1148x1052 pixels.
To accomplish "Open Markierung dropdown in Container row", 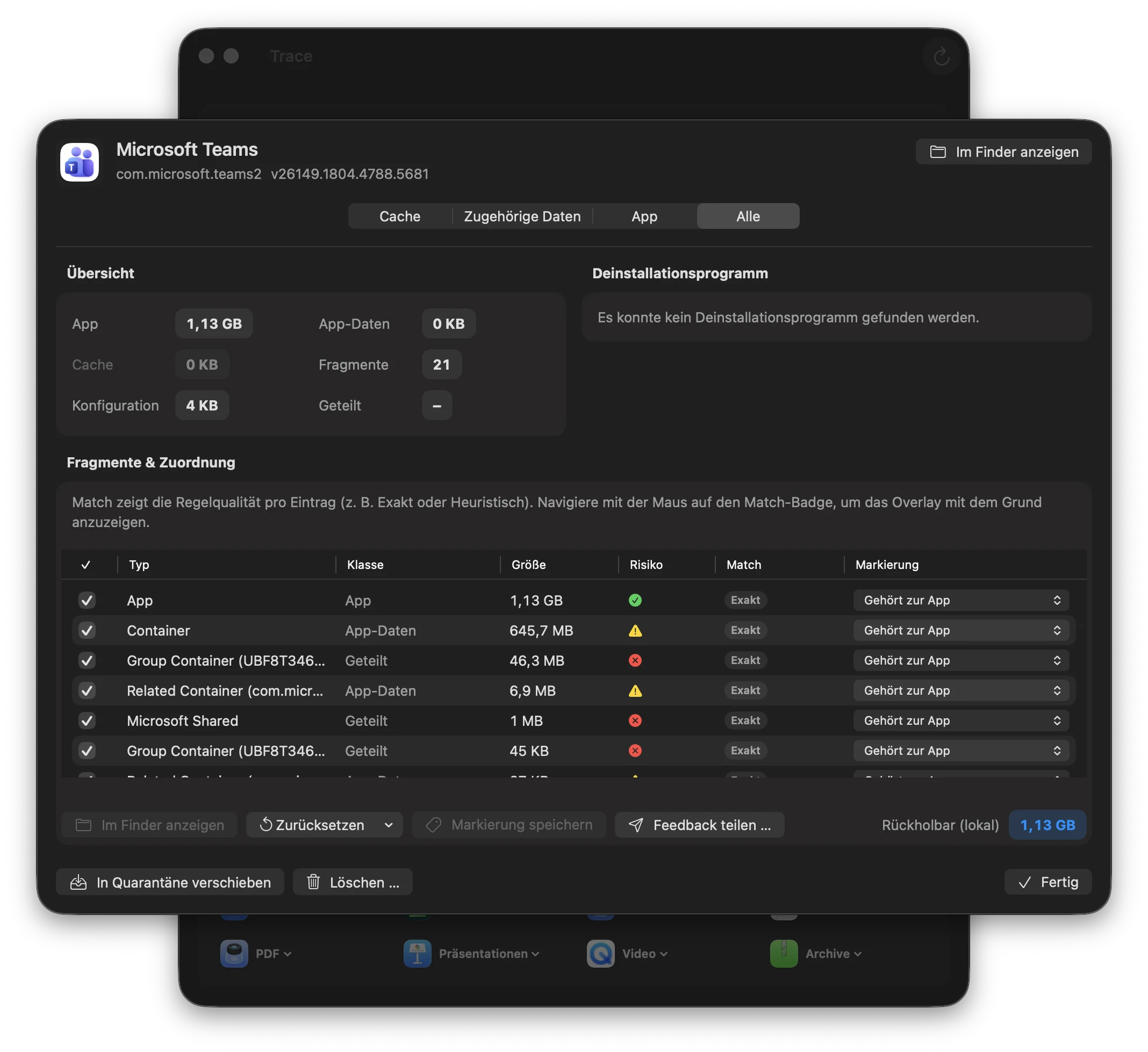I will [x=961, y=630].
